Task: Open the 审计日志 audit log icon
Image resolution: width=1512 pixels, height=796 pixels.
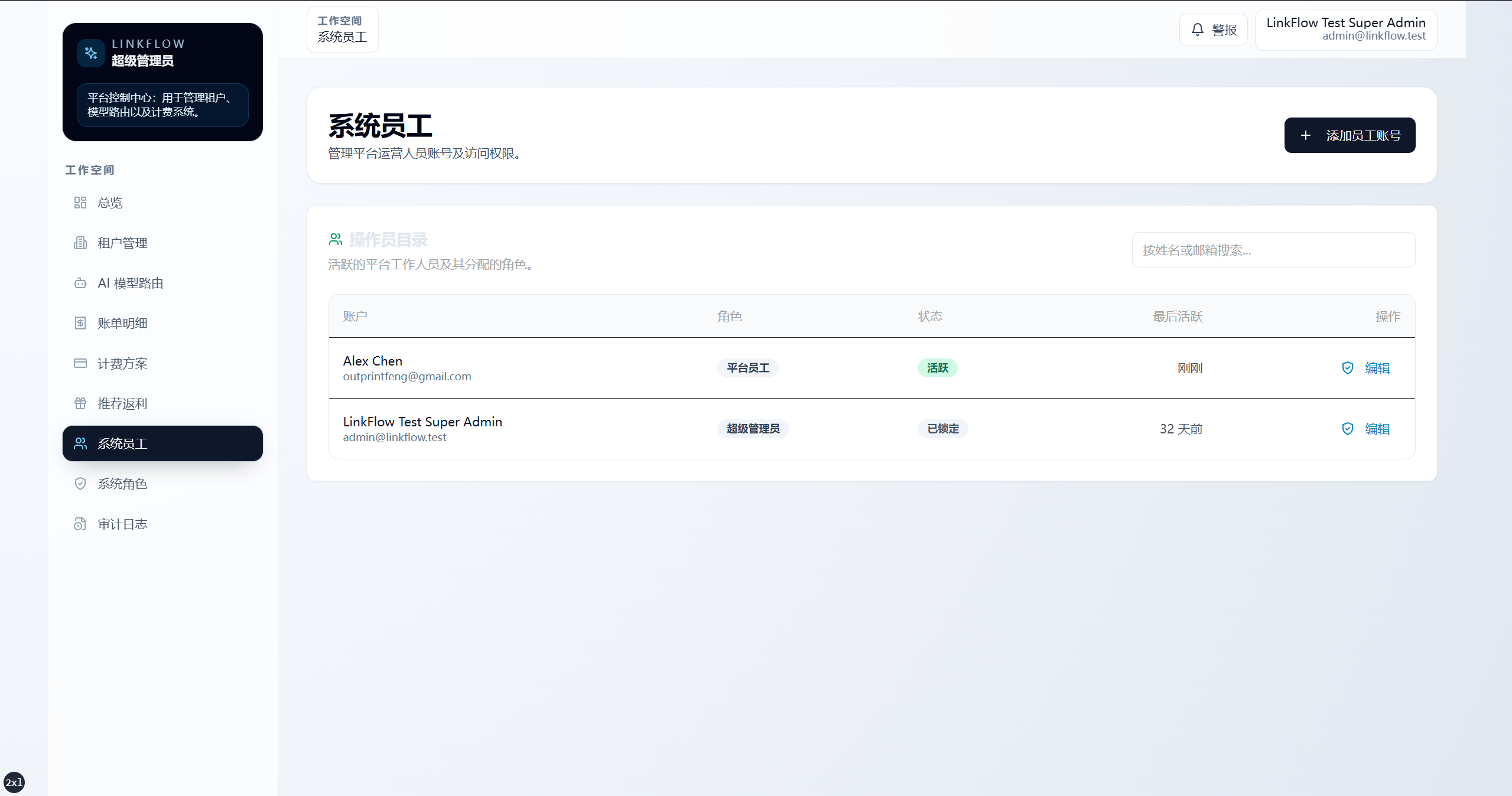Action: 80,524
